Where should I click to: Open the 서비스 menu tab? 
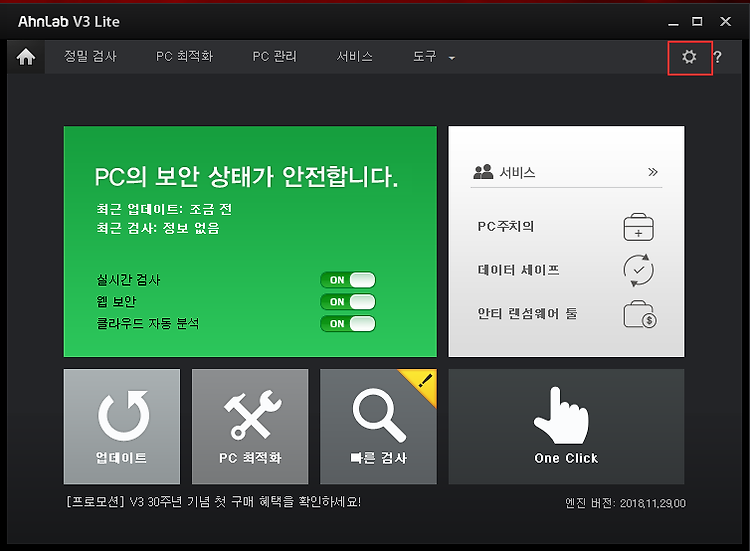coord(354,56)
